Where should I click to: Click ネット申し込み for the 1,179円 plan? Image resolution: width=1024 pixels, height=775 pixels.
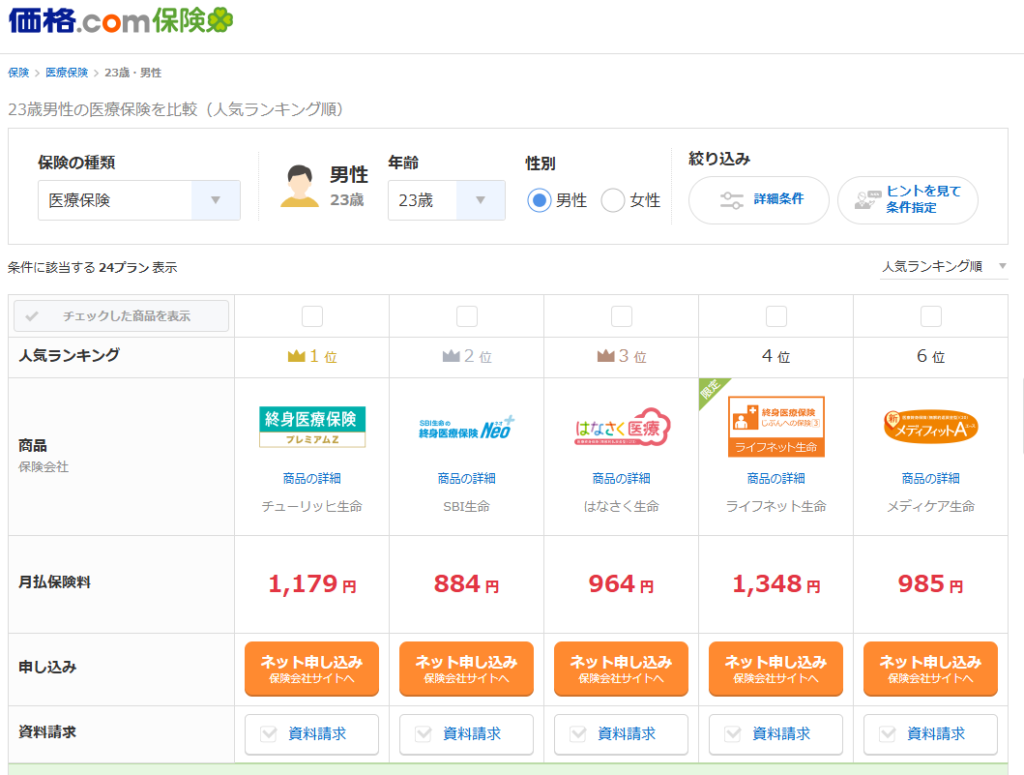pos(312,669)
